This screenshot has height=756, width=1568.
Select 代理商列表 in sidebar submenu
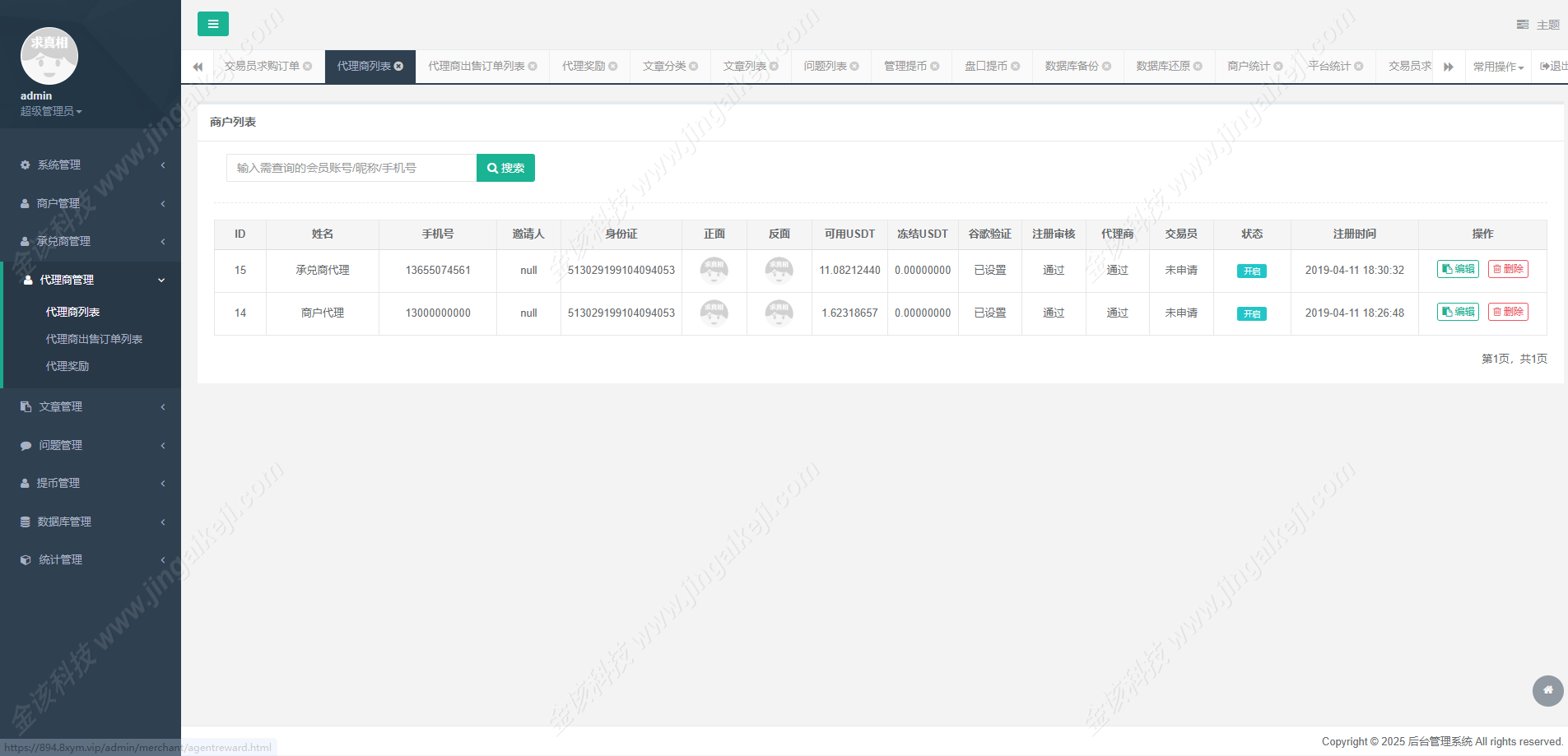tap(72, 312)
